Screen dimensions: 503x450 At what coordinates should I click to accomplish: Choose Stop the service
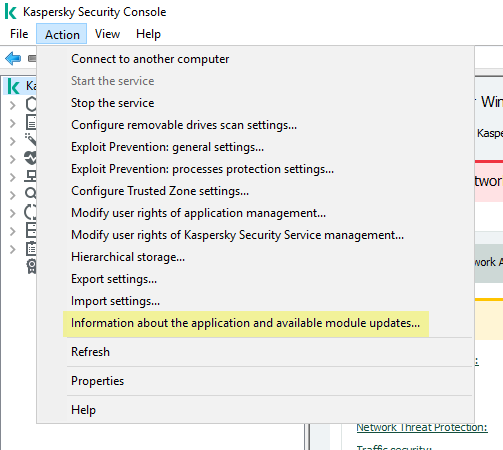point(255,103)
